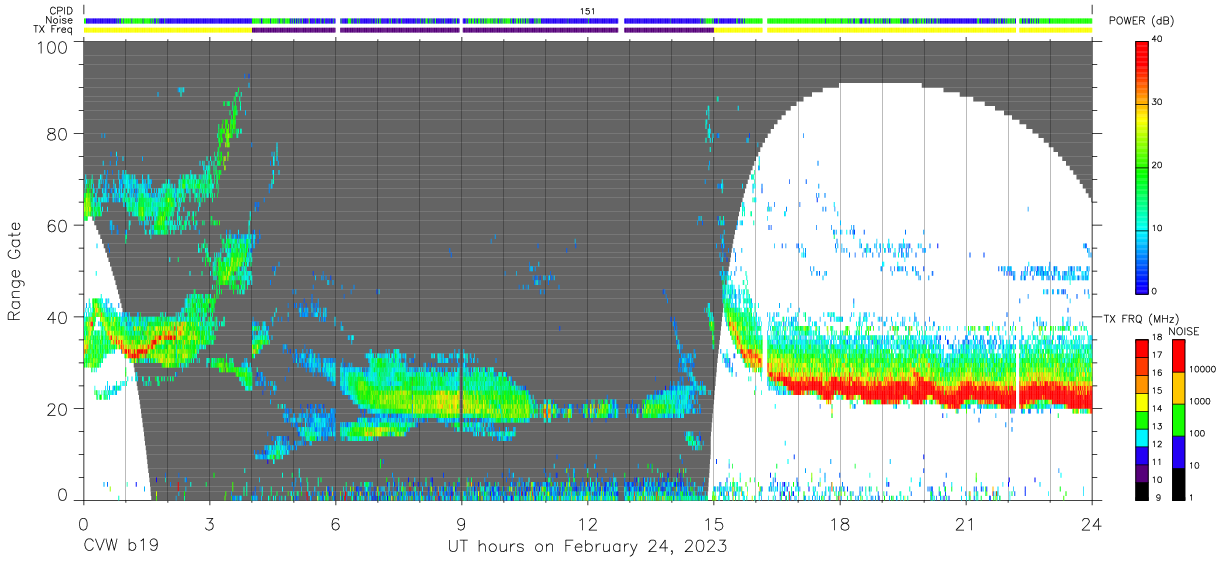Screen dimensions: 1228x567
Task: Click the 13 tick on TX FRQ colorbar
Action: click(x=1157, y=426)
